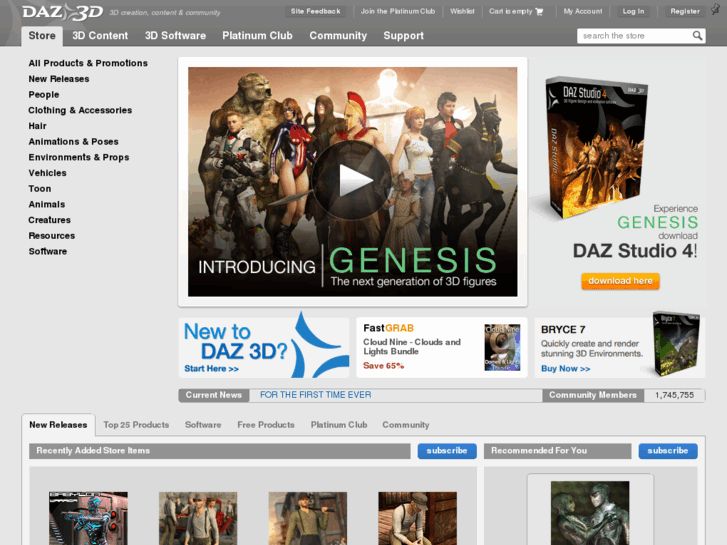Open the Support menu
The image size is (727, 545).
coord(403,36)
